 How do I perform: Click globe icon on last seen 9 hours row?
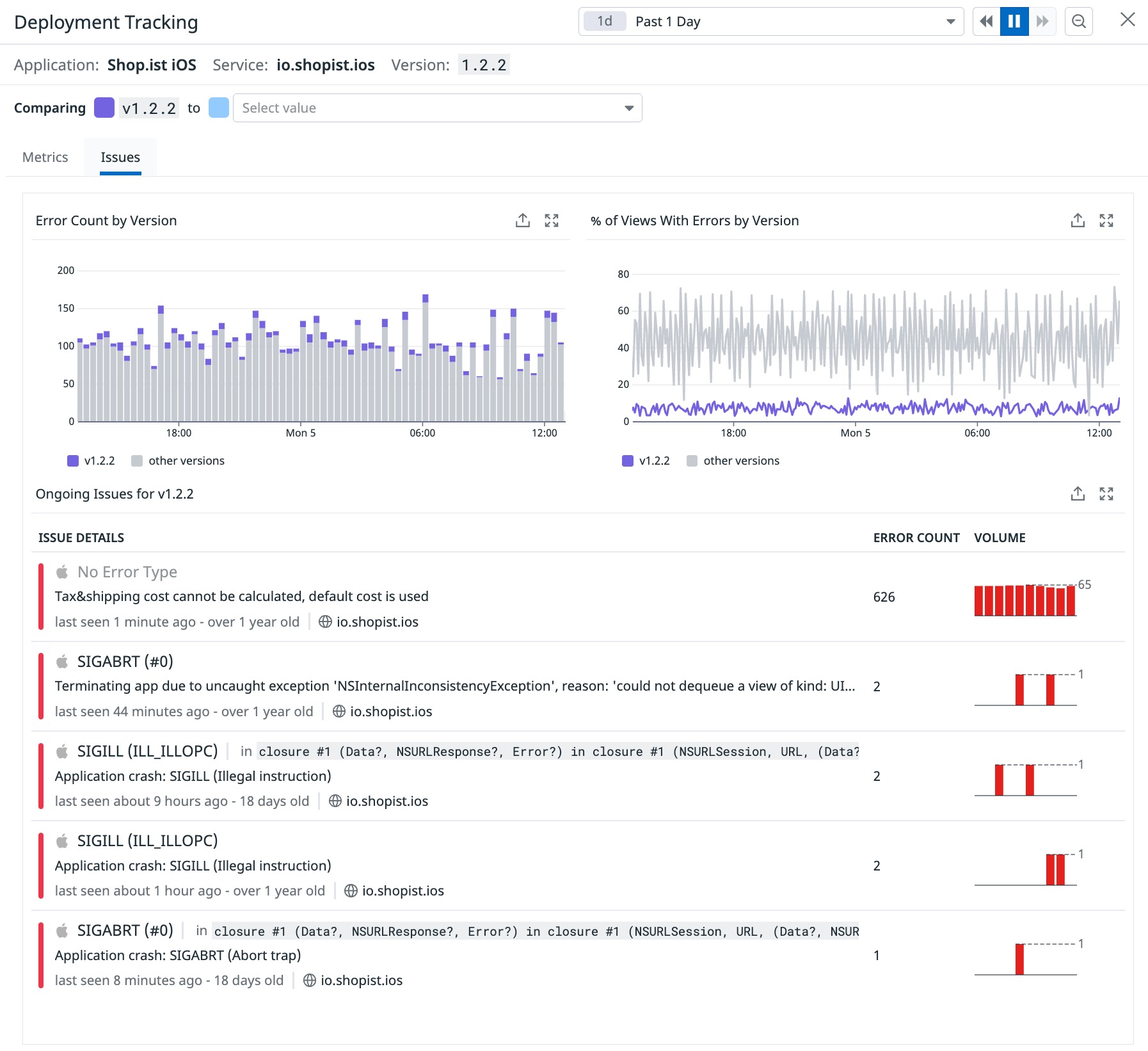(x=335, y=801)
